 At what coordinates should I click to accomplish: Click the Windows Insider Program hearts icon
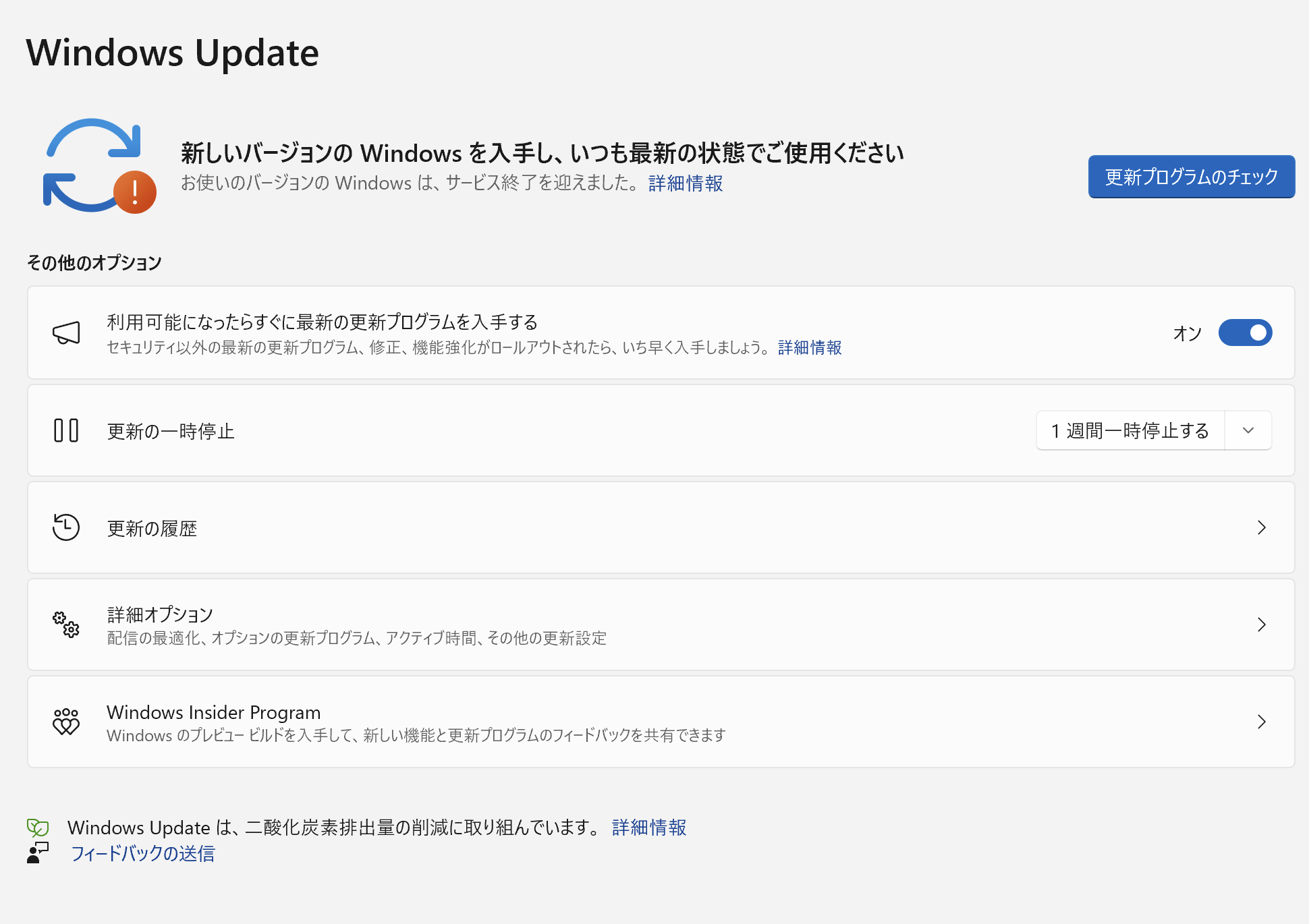66,722
